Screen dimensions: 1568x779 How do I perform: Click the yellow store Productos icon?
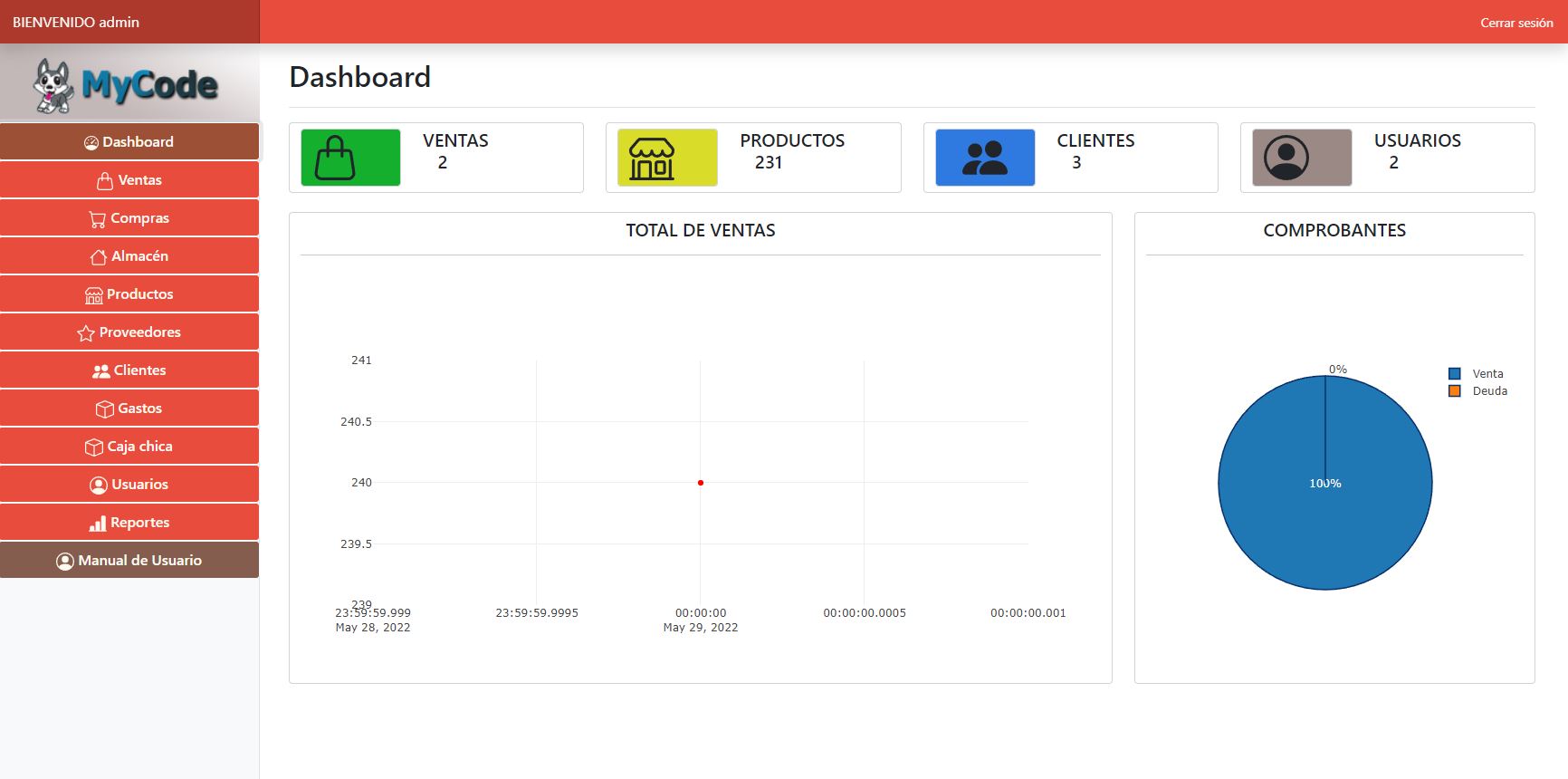667,158
